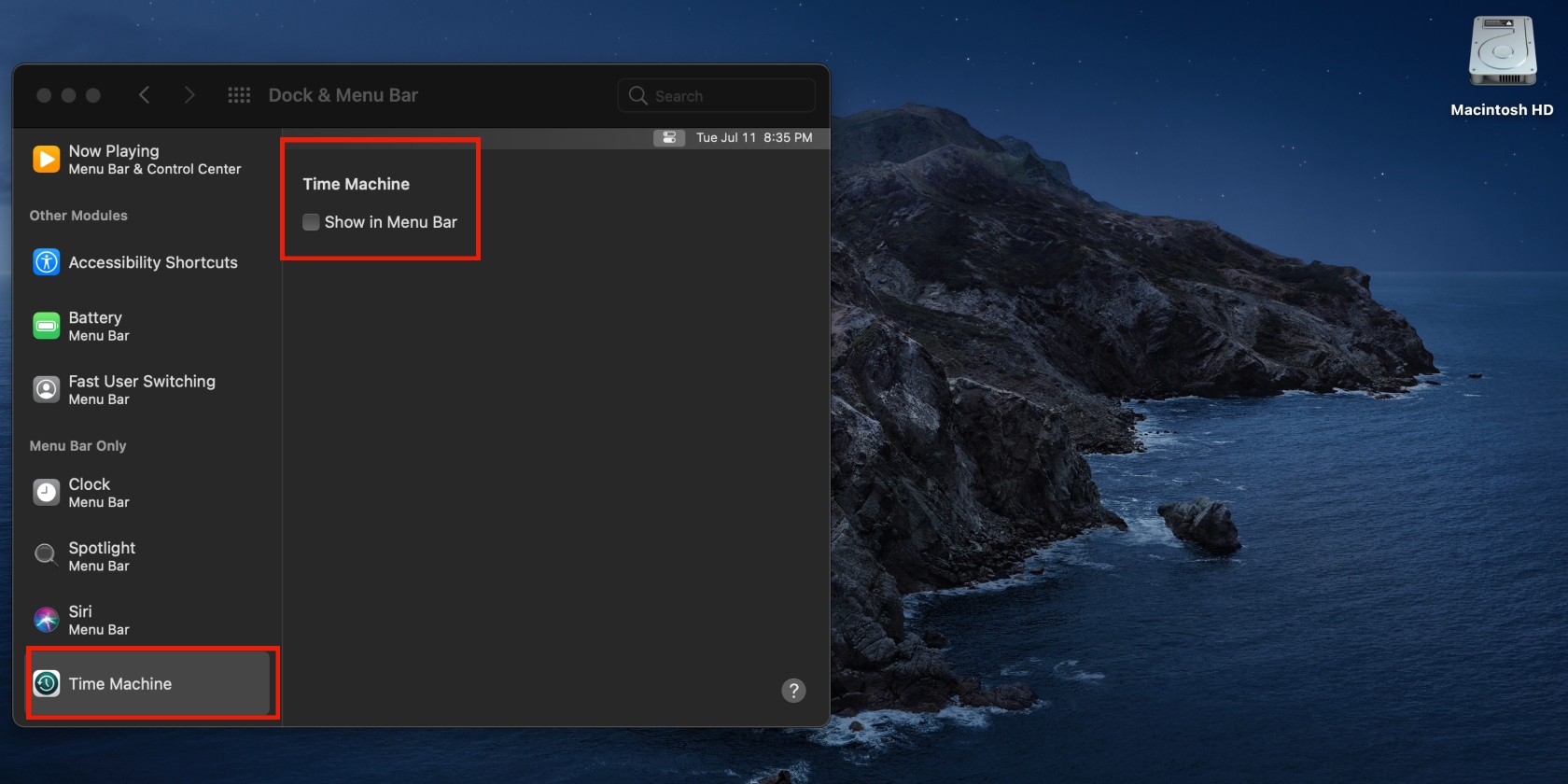Image resolution: width=1568 pixels, height=784 pixels.
Task: Select the green Battery icon
Action: tap(47, 326)
